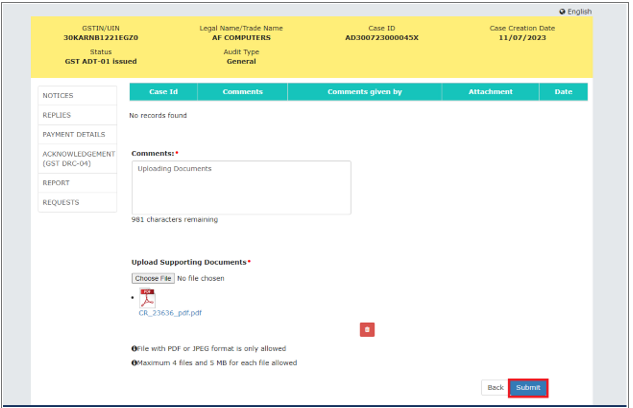Click the Comments given by header
This screenshot has width=633, height=408.
[365, 92]
